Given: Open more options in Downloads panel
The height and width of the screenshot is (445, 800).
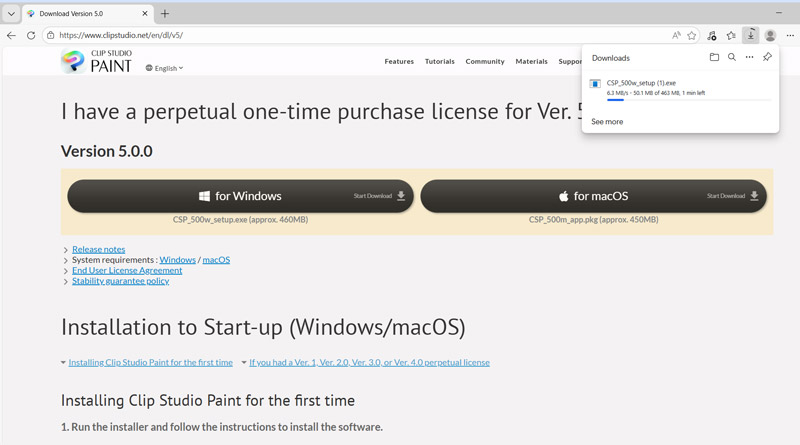Looking at the screenshot, I should 749,58.
